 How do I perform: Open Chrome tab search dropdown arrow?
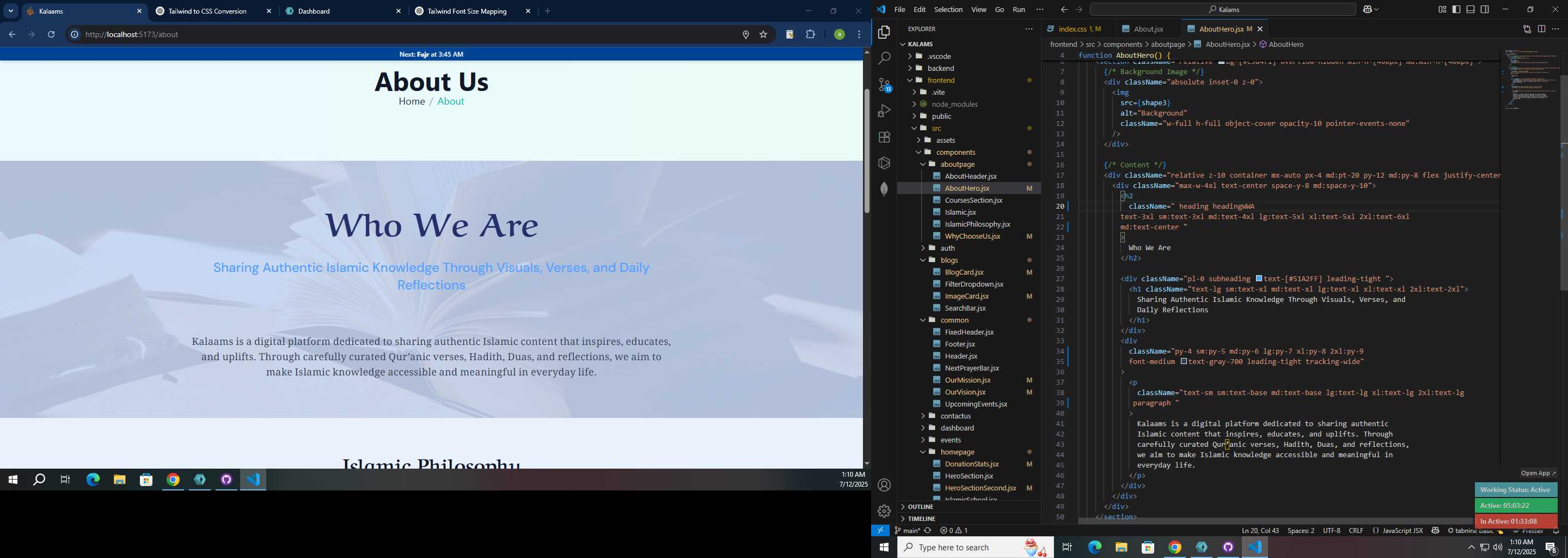tap(10, 11)
